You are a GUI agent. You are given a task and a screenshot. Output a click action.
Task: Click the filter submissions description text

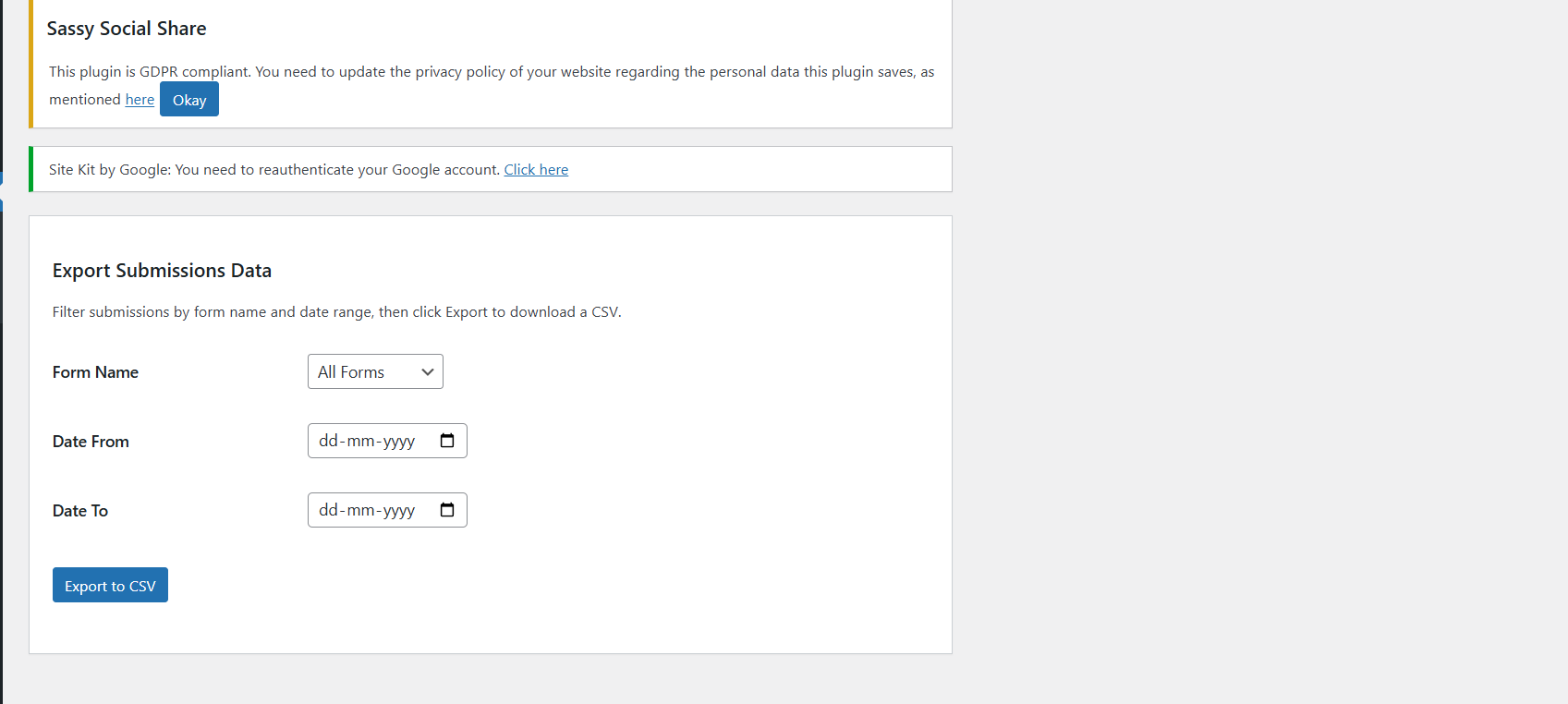pyautogui.click(x=336, y=312)
